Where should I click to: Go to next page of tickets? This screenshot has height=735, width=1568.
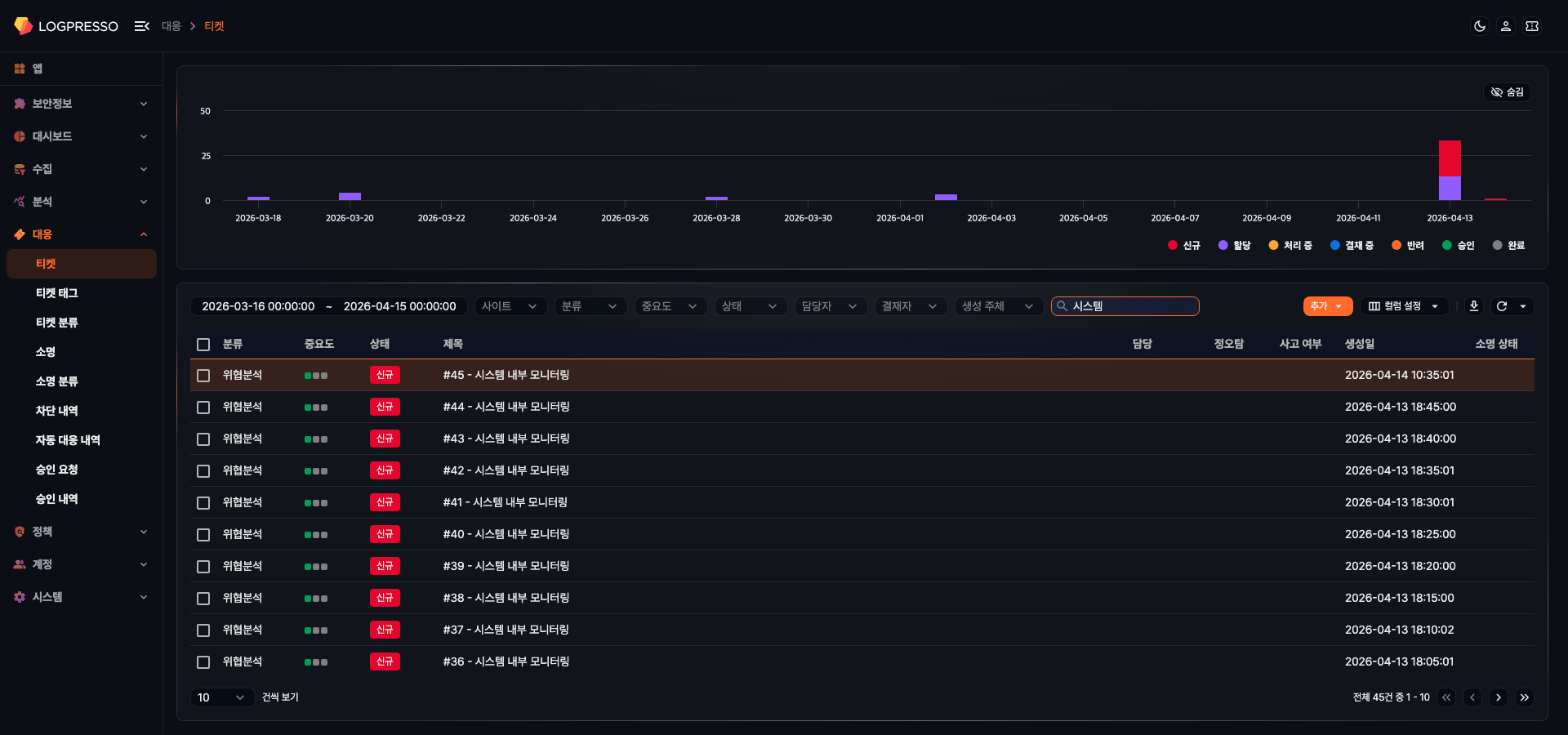tap(1498, 697)
